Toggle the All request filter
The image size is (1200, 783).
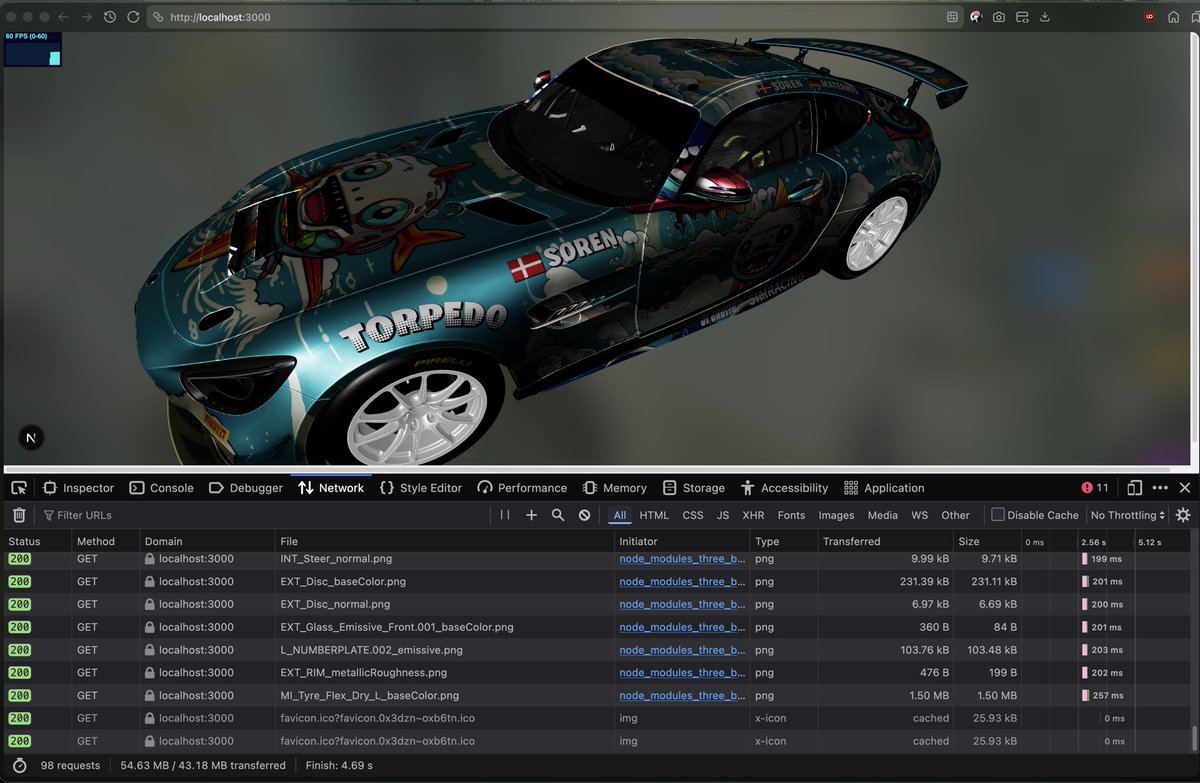(x=620, y=515)
